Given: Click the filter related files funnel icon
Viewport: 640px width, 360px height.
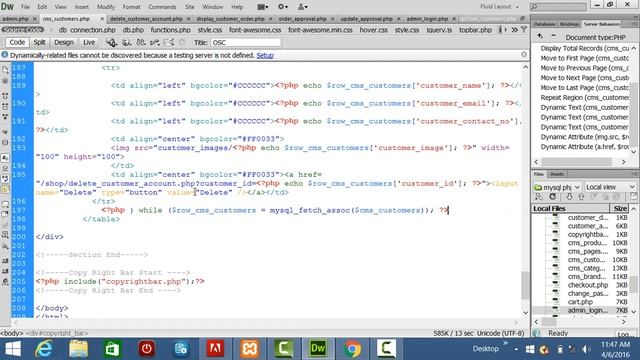Looking at the screenshot, I should pos(524,30).
